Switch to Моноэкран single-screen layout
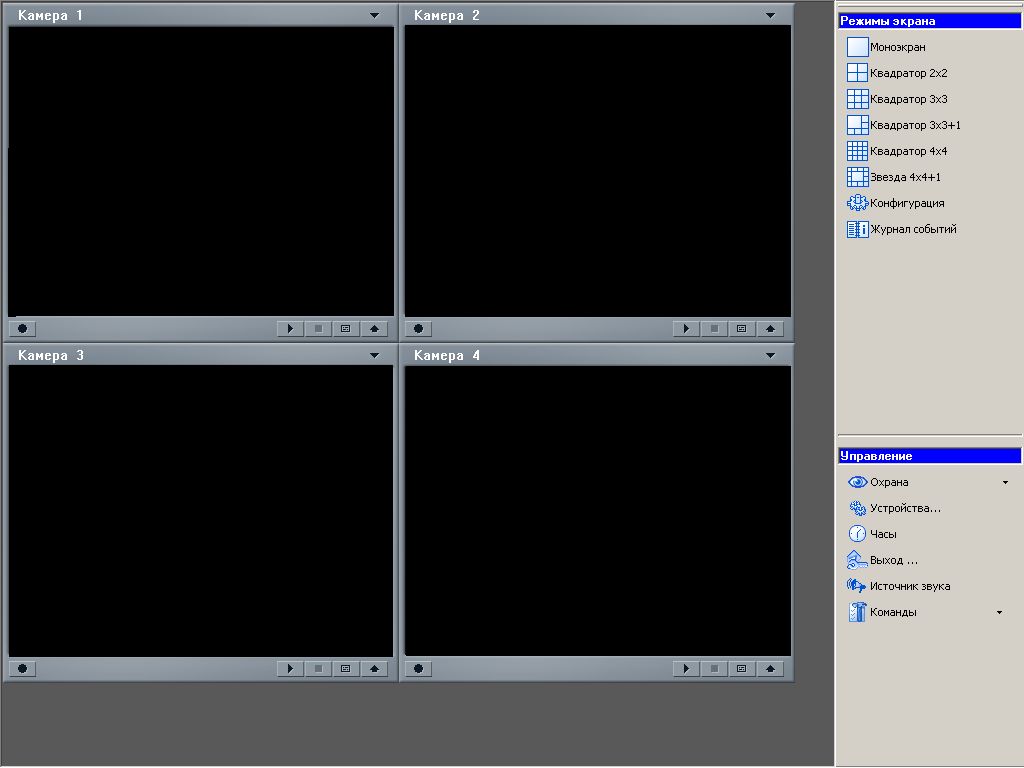 pyautogui.click(x=858, y=47)
